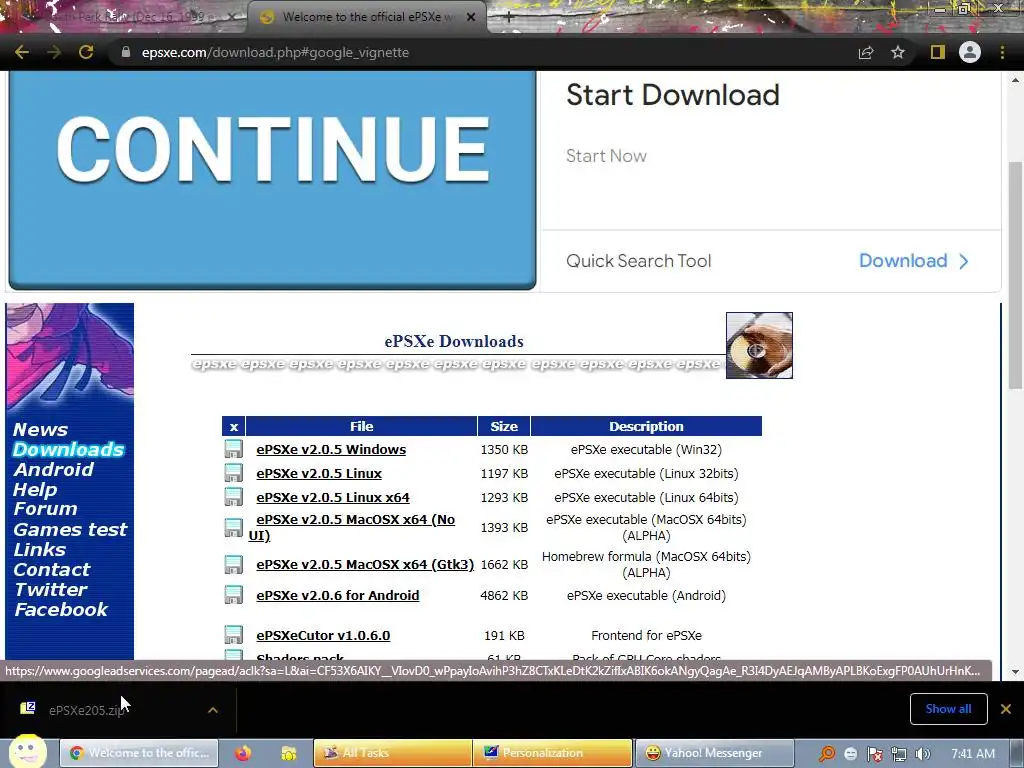Screen dimensions: 1024x768
Task: Switch to Yahoo! Messenger taskbar window
Action: (x=714, y=753)
